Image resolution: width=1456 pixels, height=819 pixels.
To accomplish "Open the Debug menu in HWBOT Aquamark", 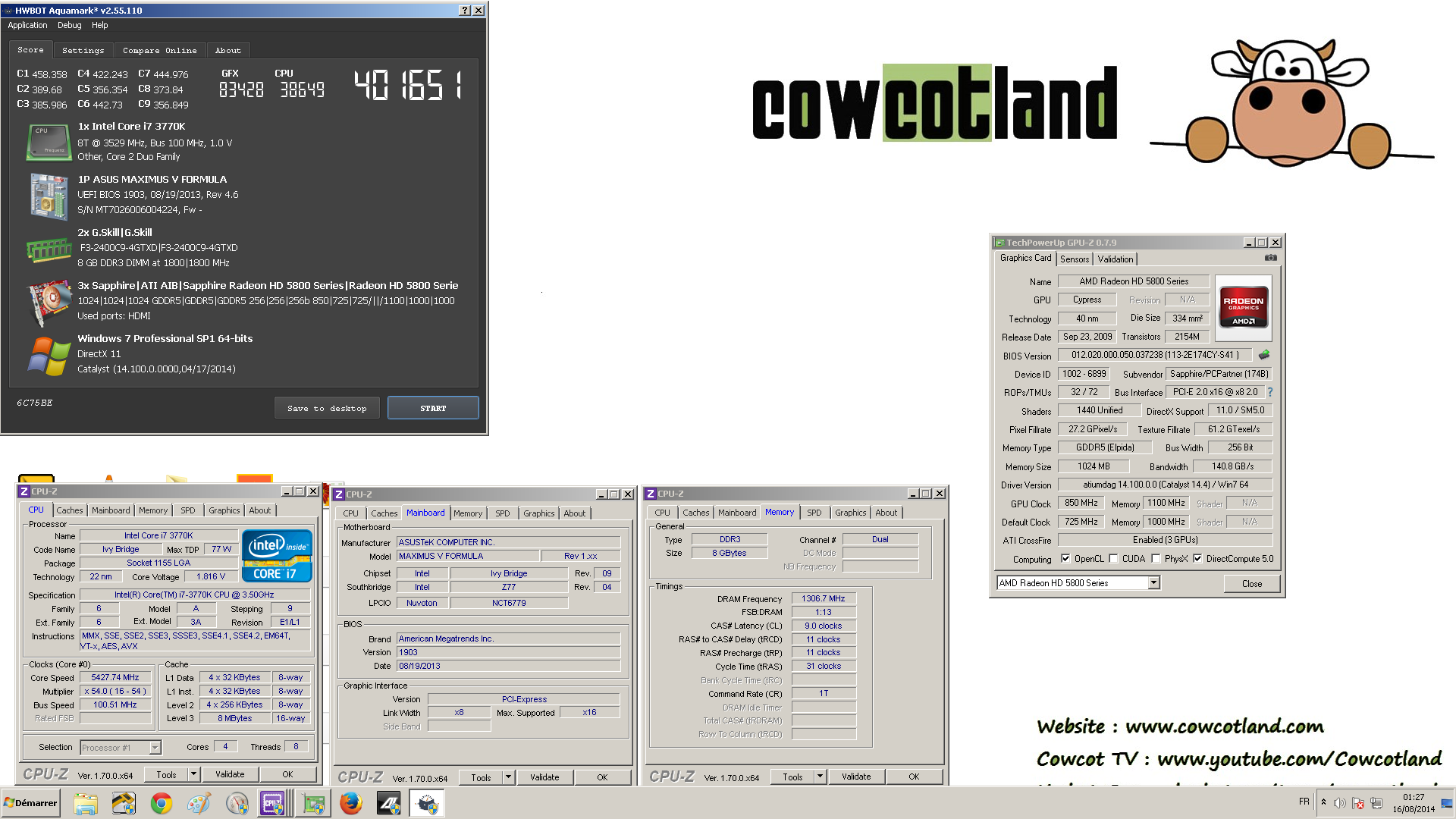I will (69, 25).
